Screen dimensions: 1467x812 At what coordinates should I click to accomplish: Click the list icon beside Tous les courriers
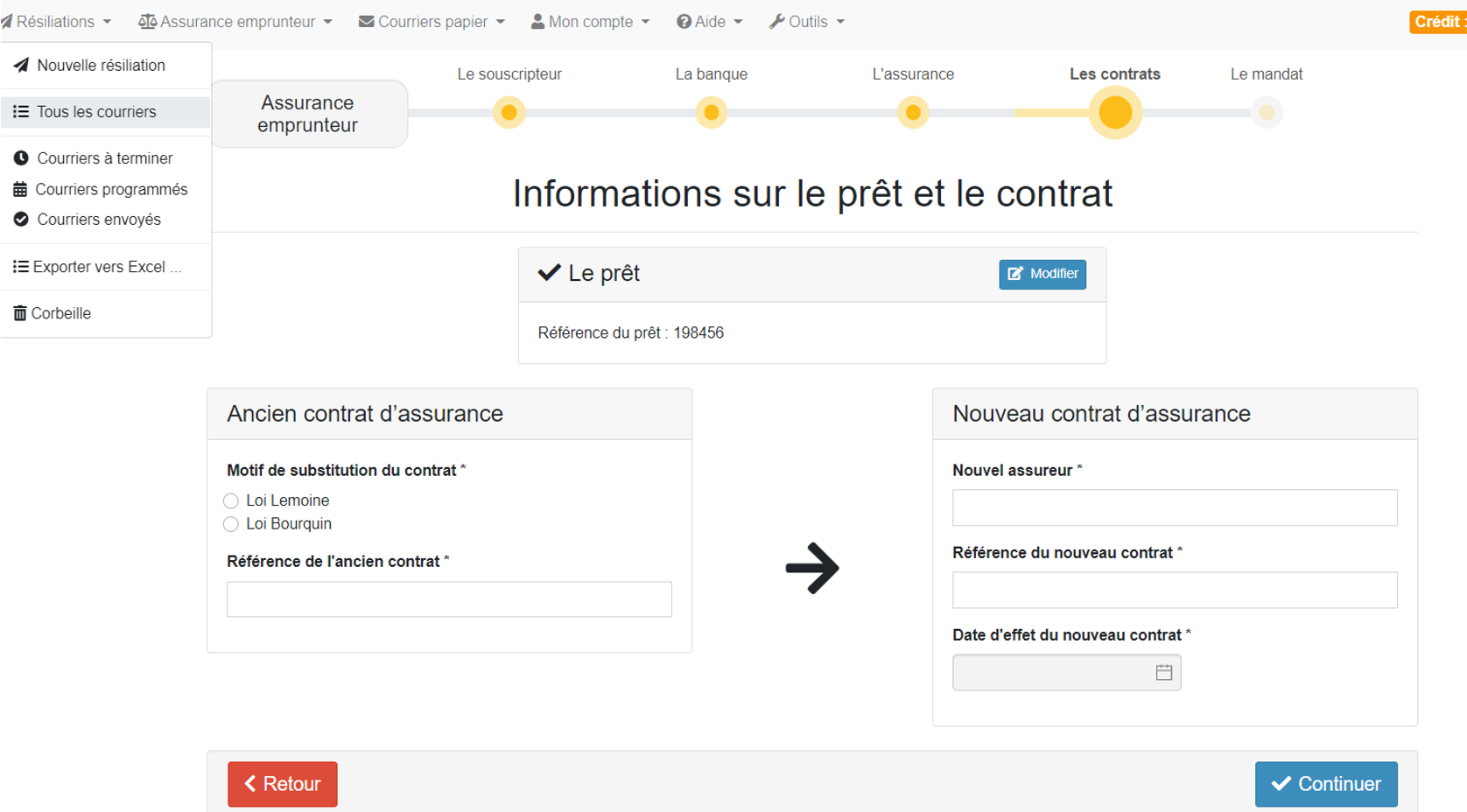pos(21,112)
